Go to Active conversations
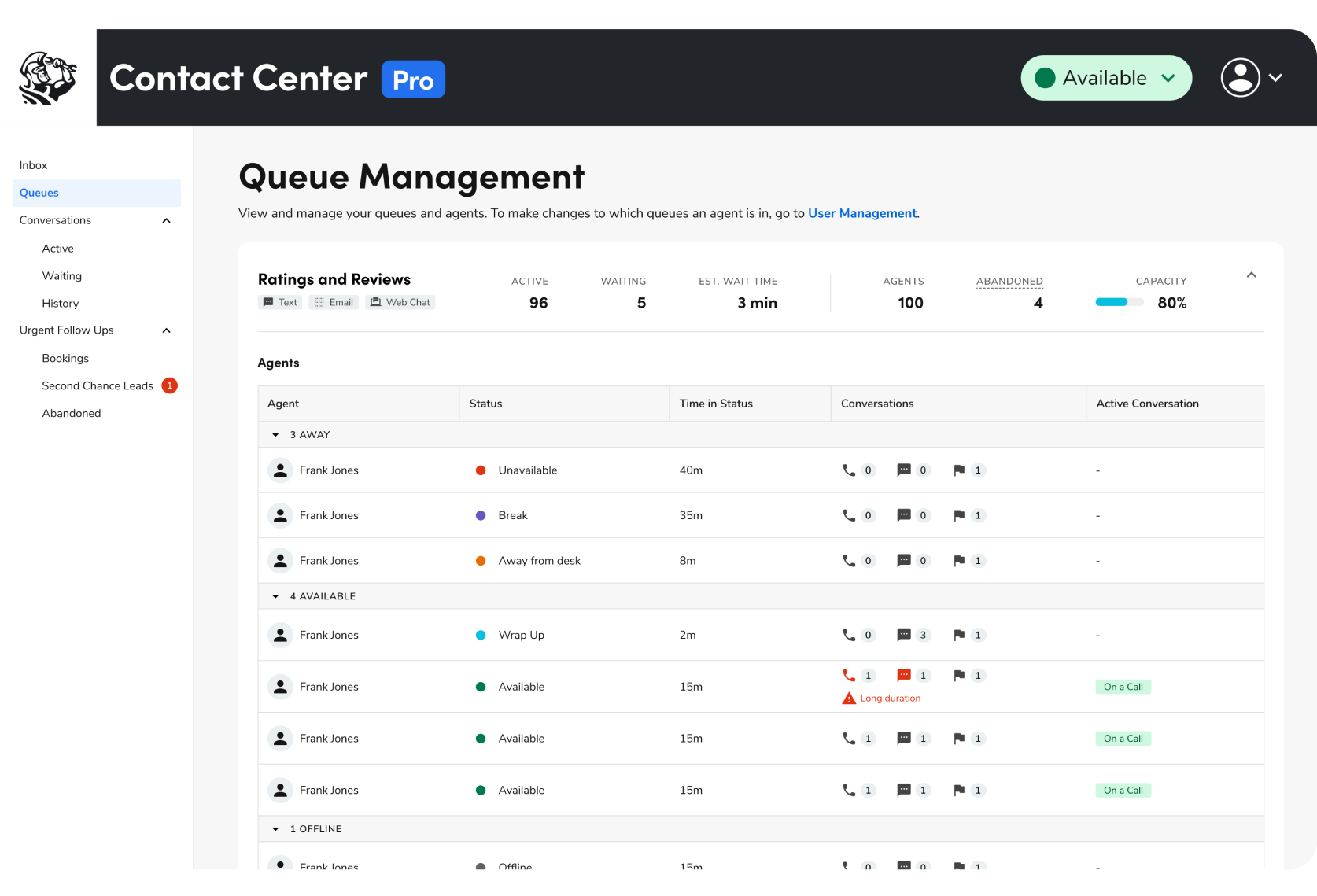Image resolution: width=1317 pixels, height=896 pixels. [x=58, y=249]
